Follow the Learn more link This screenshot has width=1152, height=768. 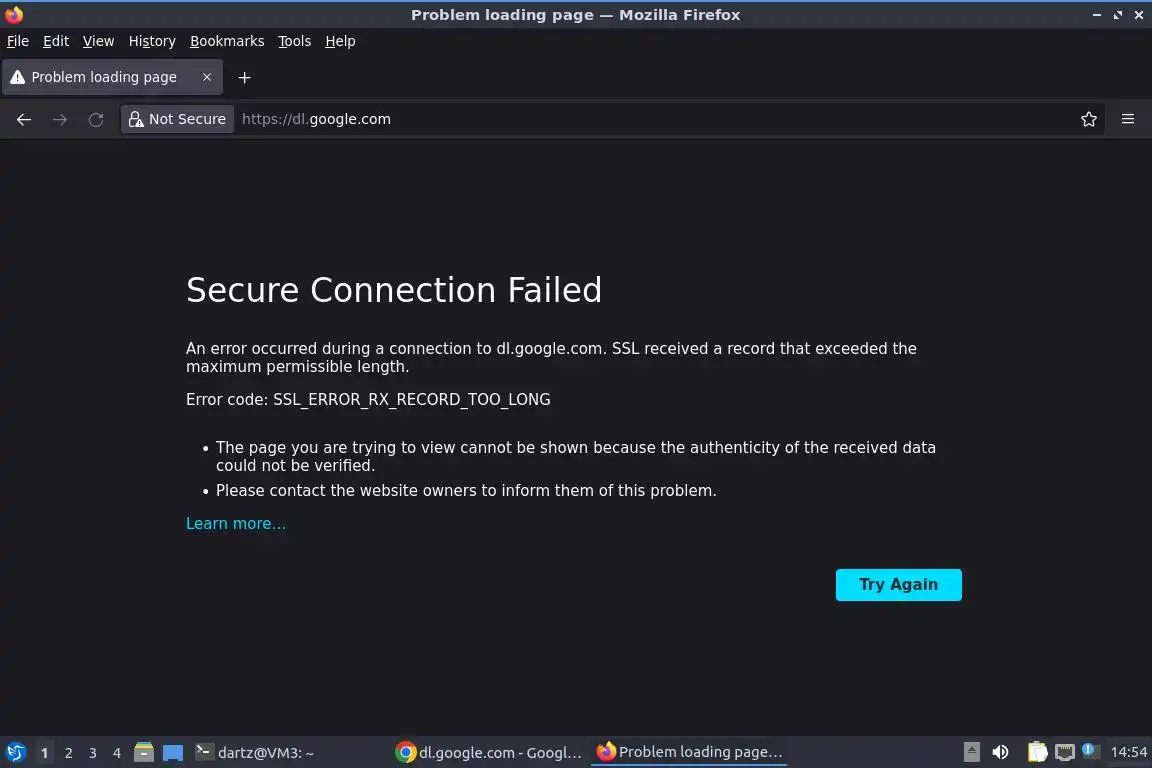tap(236, 524)
